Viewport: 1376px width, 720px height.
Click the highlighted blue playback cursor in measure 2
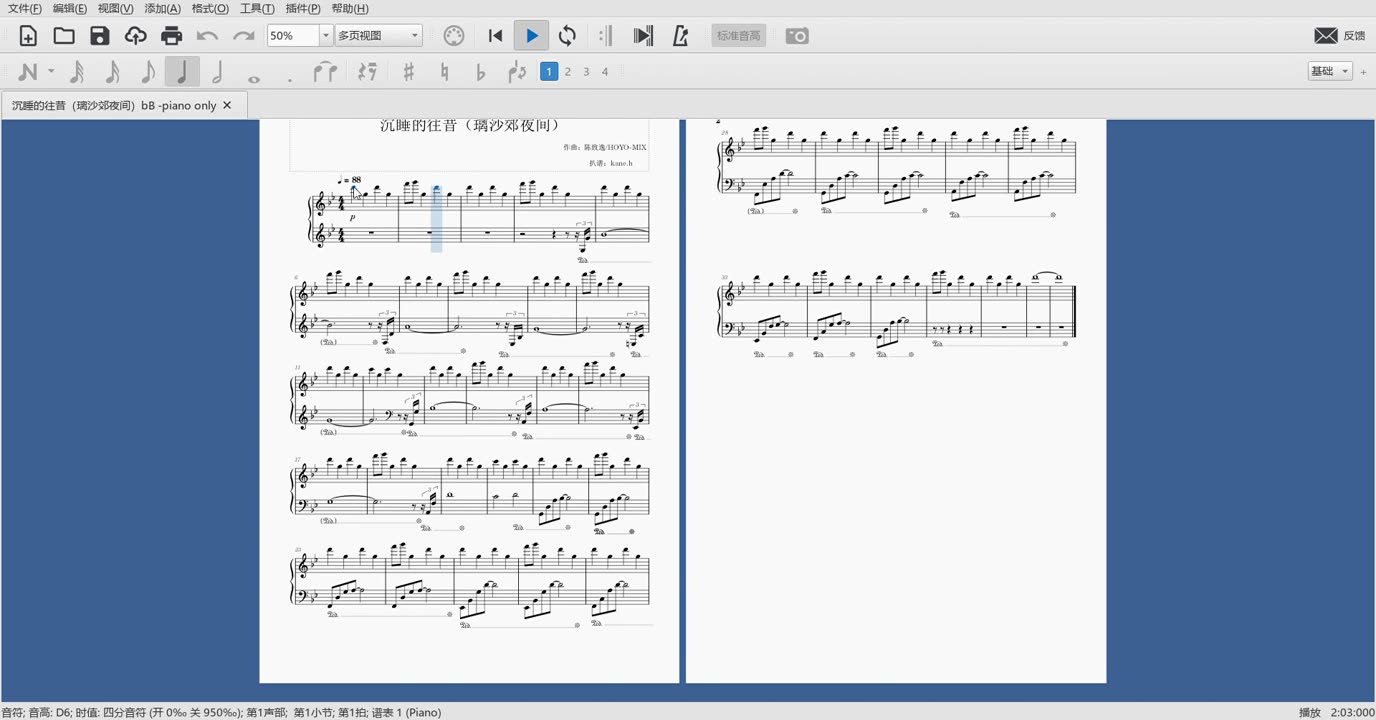(x=437, y=218)
